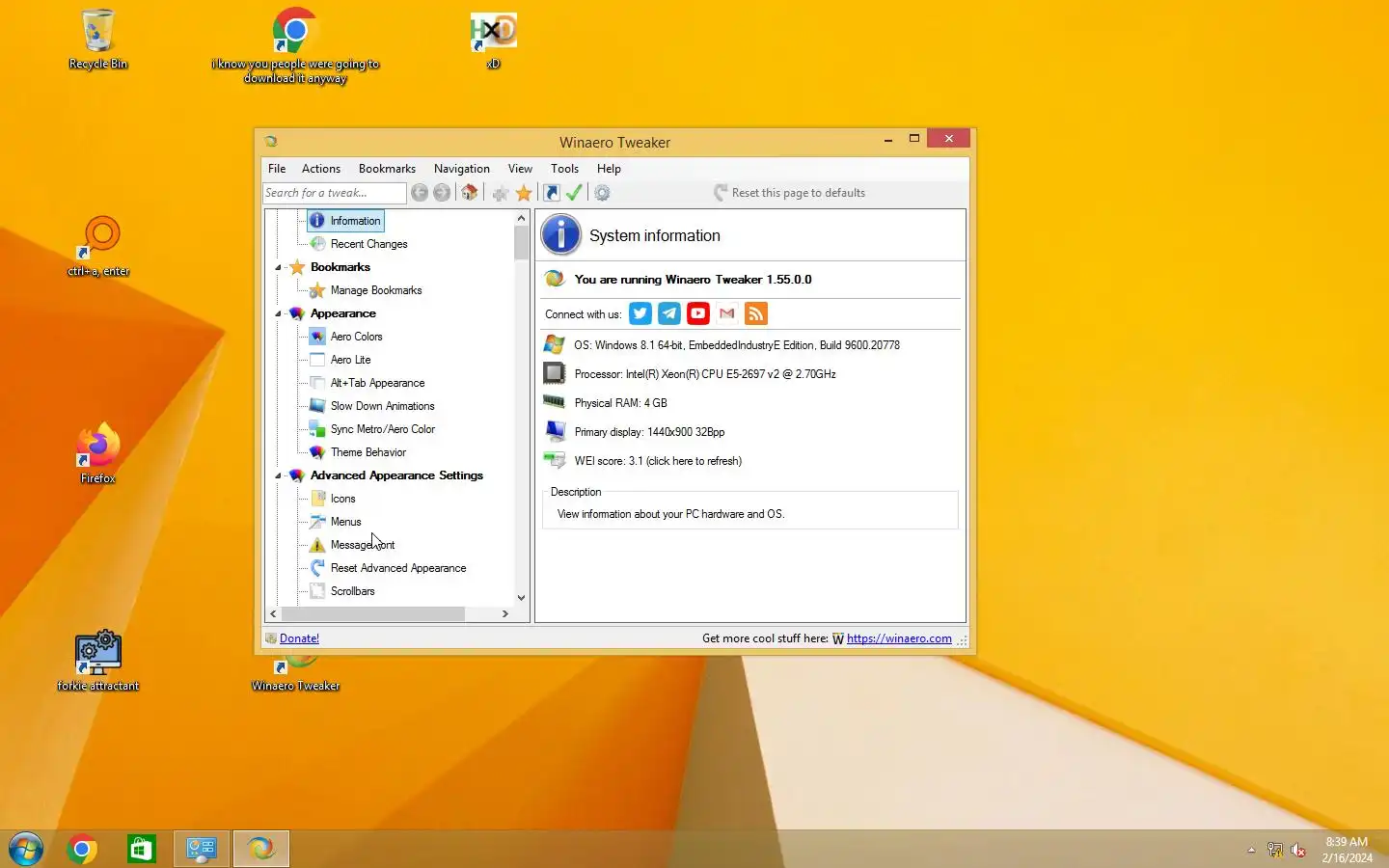Go back using the toolbar back arrow
This screenshot has height=868, width=1389.
(x=420, y=193)
